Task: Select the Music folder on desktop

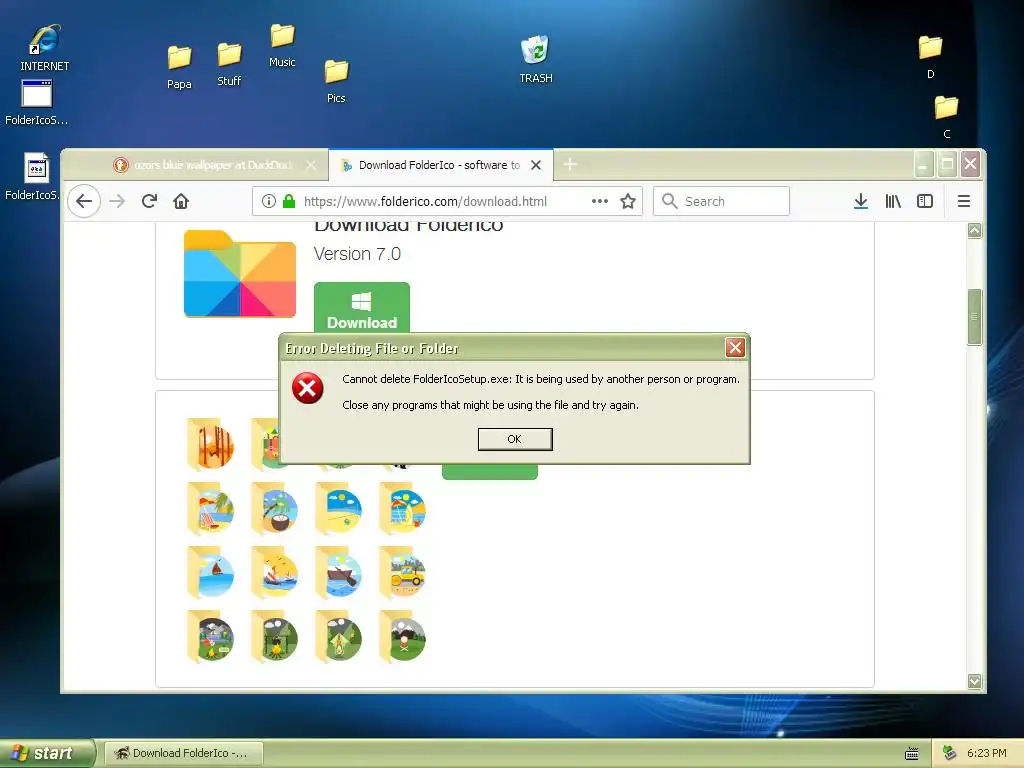Action: point(282,45)
